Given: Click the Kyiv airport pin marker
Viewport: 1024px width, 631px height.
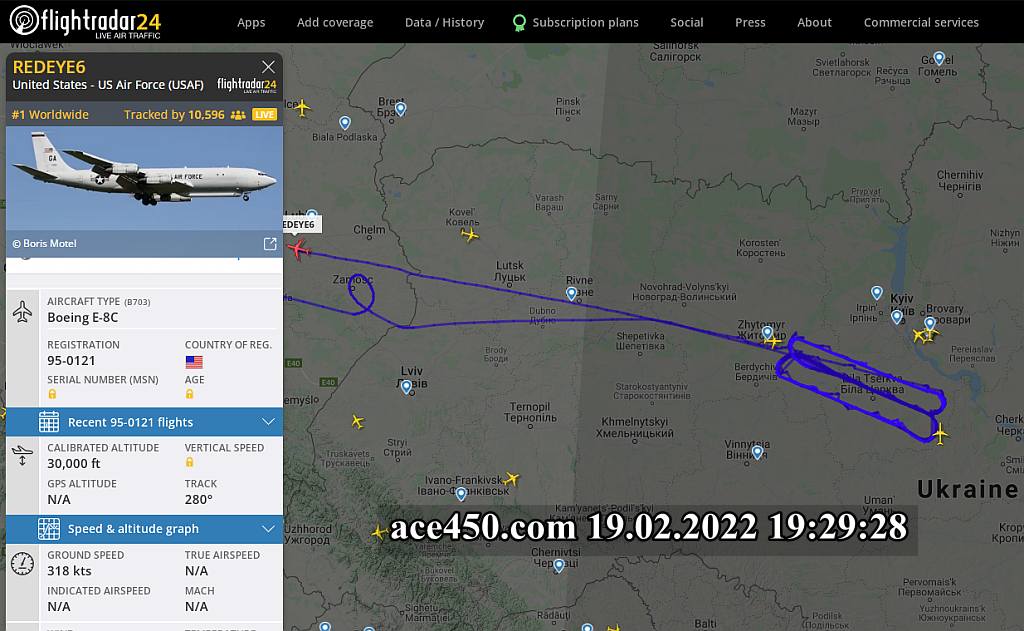Looking at the screenshot, I should pyautogui.click(x=897, y=317).
